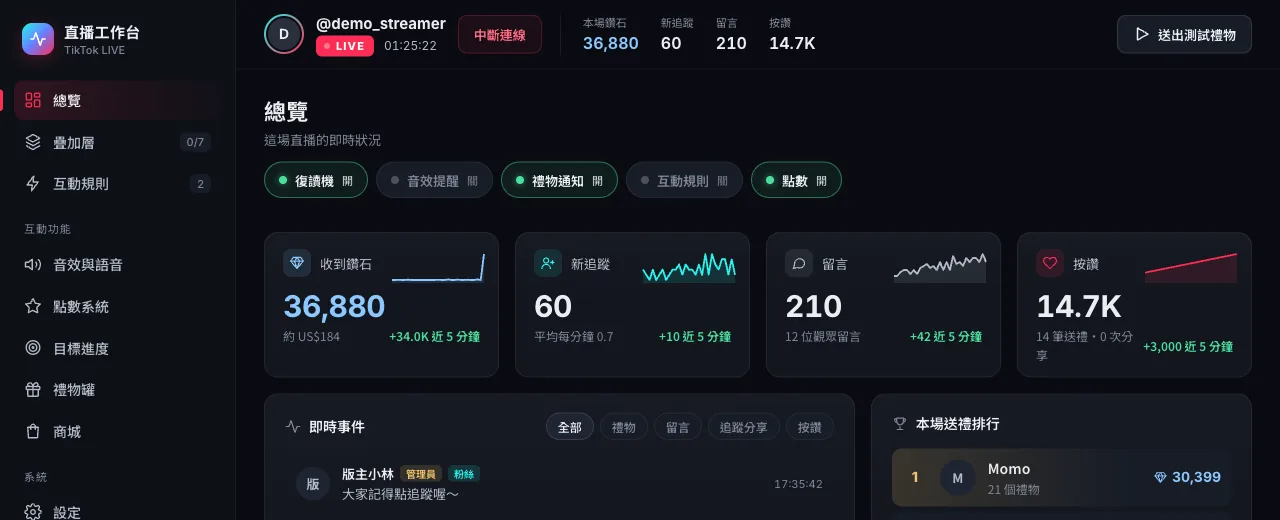
Task: Click the trophy icon beside 本場送禮排行
Action: [899, 424]
